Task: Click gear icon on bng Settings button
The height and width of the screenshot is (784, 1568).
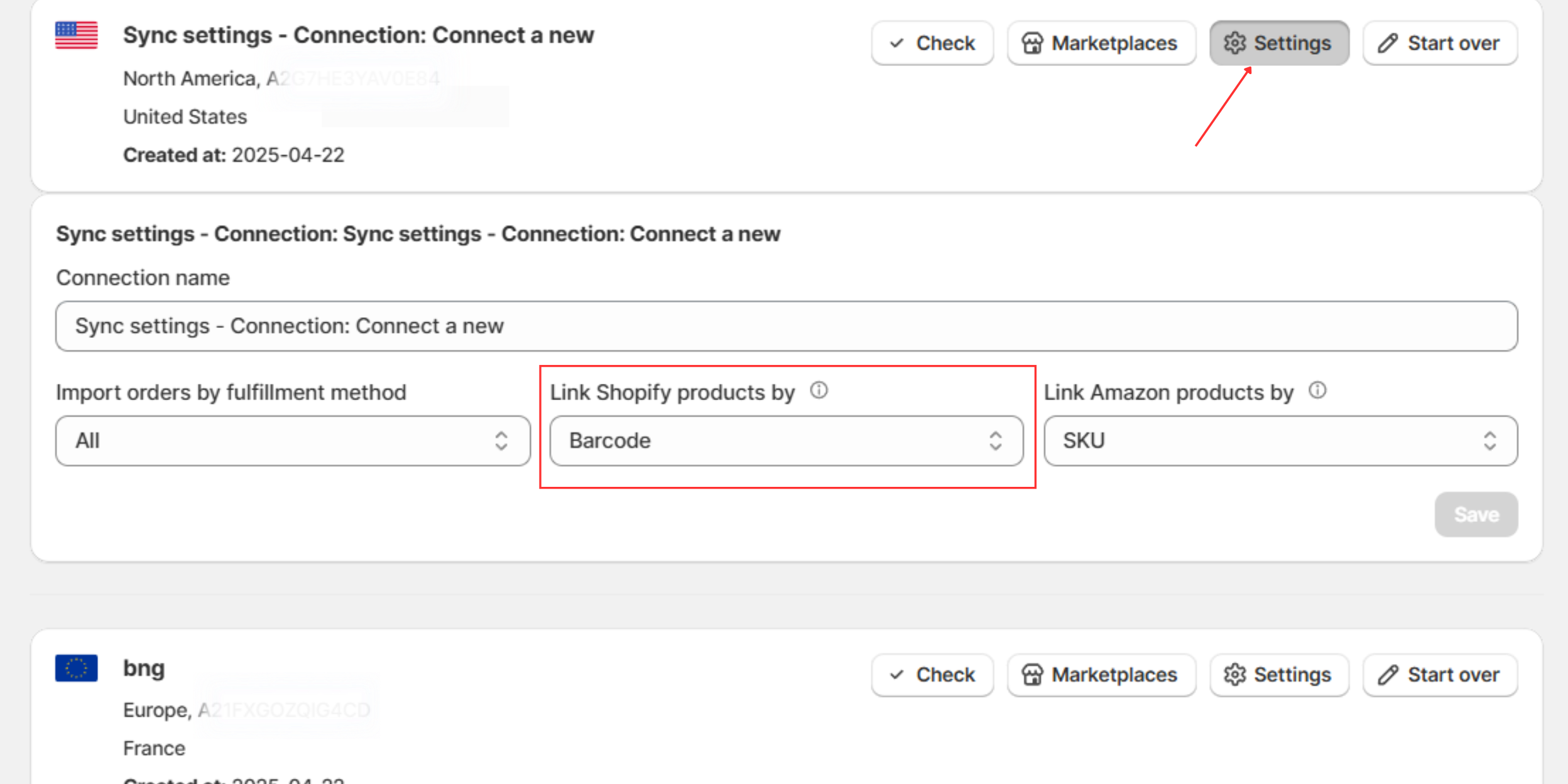Action: tap(1234, 675)
